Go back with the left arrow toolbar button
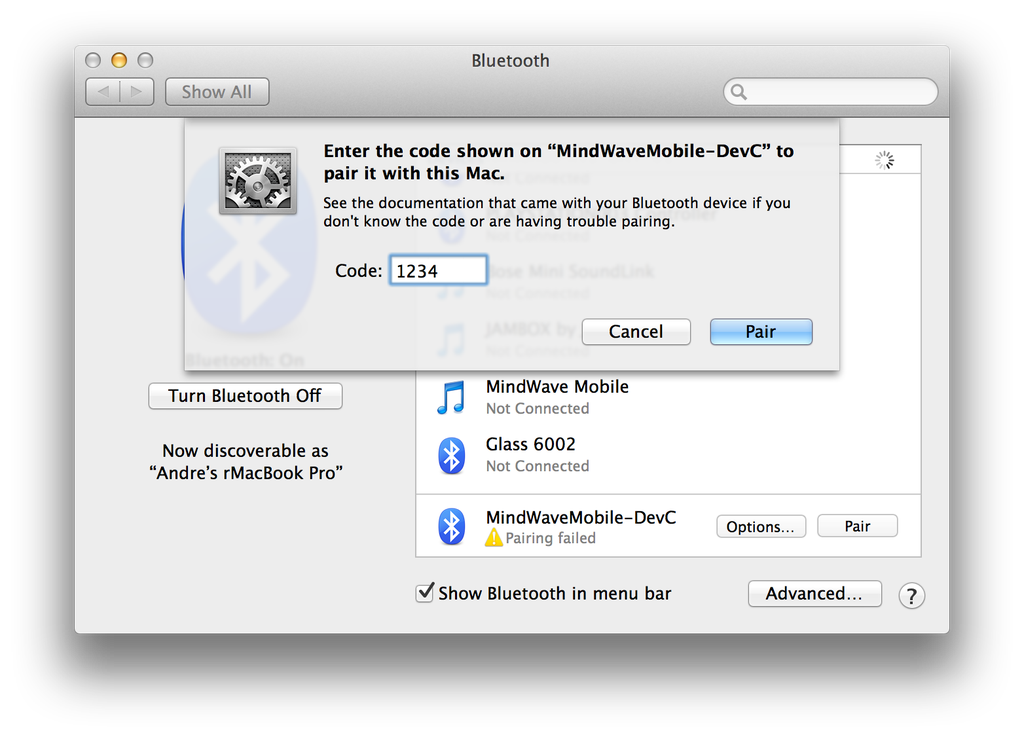Screen dimensions: 1024x737 tap(103, 92)
